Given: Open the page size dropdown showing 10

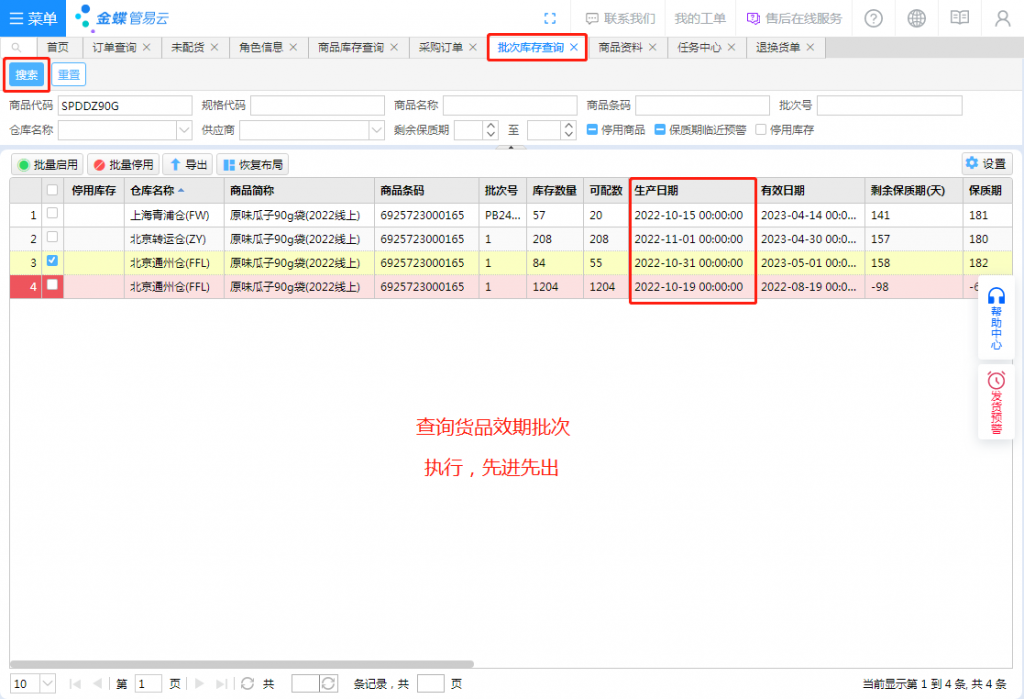Looking at the screenshot, I should [x=47, y=683].
